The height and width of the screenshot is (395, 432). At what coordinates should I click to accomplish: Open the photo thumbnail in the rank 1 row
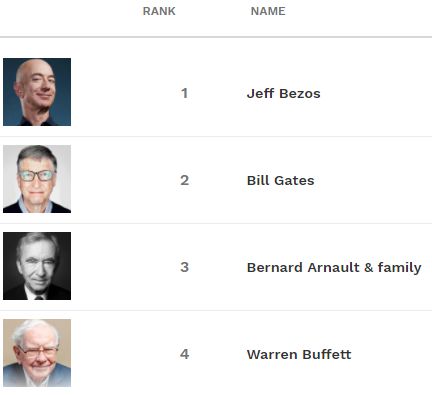pyautogui.click(x=37, y=92)
